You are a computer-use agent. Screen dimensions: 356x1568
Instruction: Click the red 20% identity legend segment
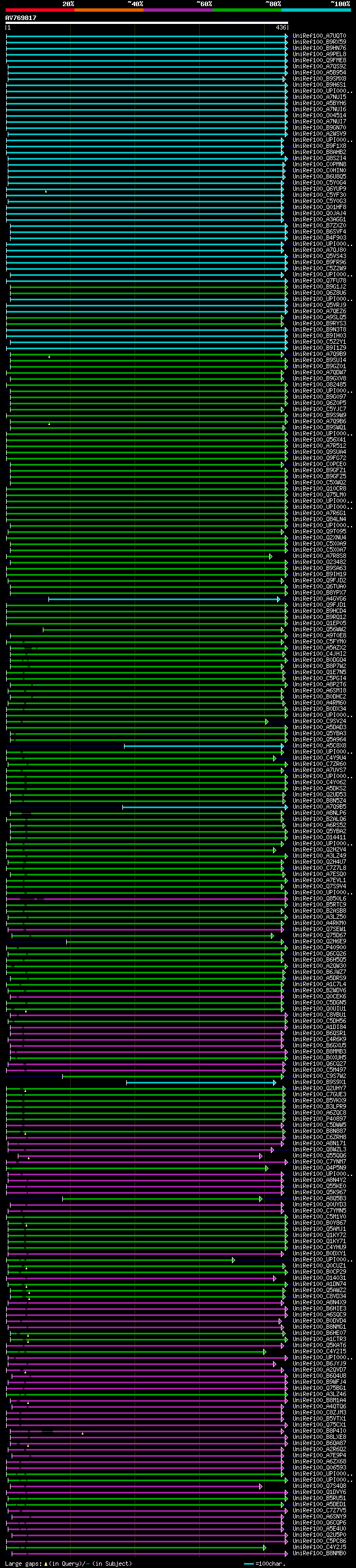click(x=39, y=10)
